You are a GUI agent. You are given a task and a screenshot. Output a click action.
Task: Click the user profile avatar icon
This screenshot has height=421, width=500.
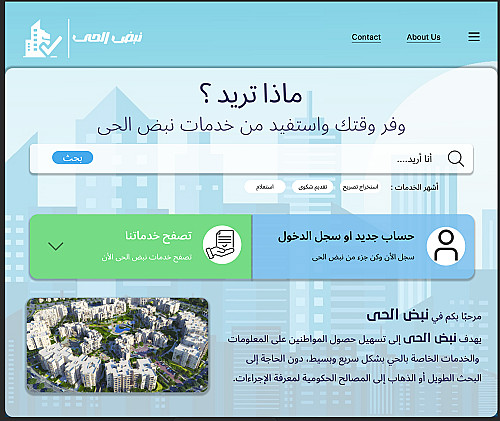tap(446, 247)
